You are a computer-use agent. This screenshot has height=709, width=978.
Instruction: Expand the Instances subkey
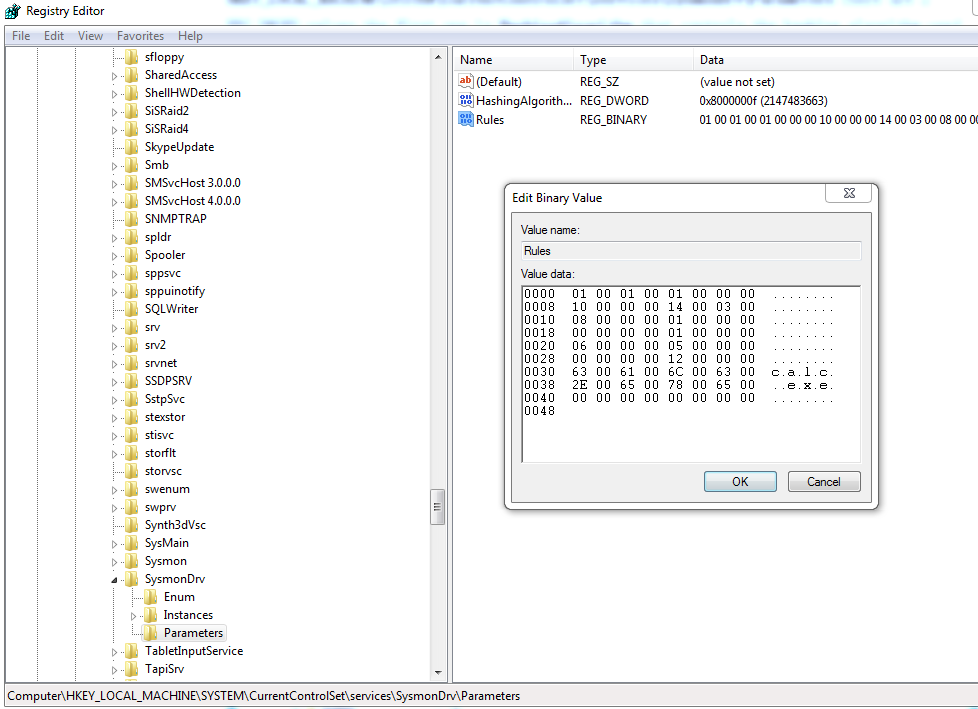(x=133, y=616)
